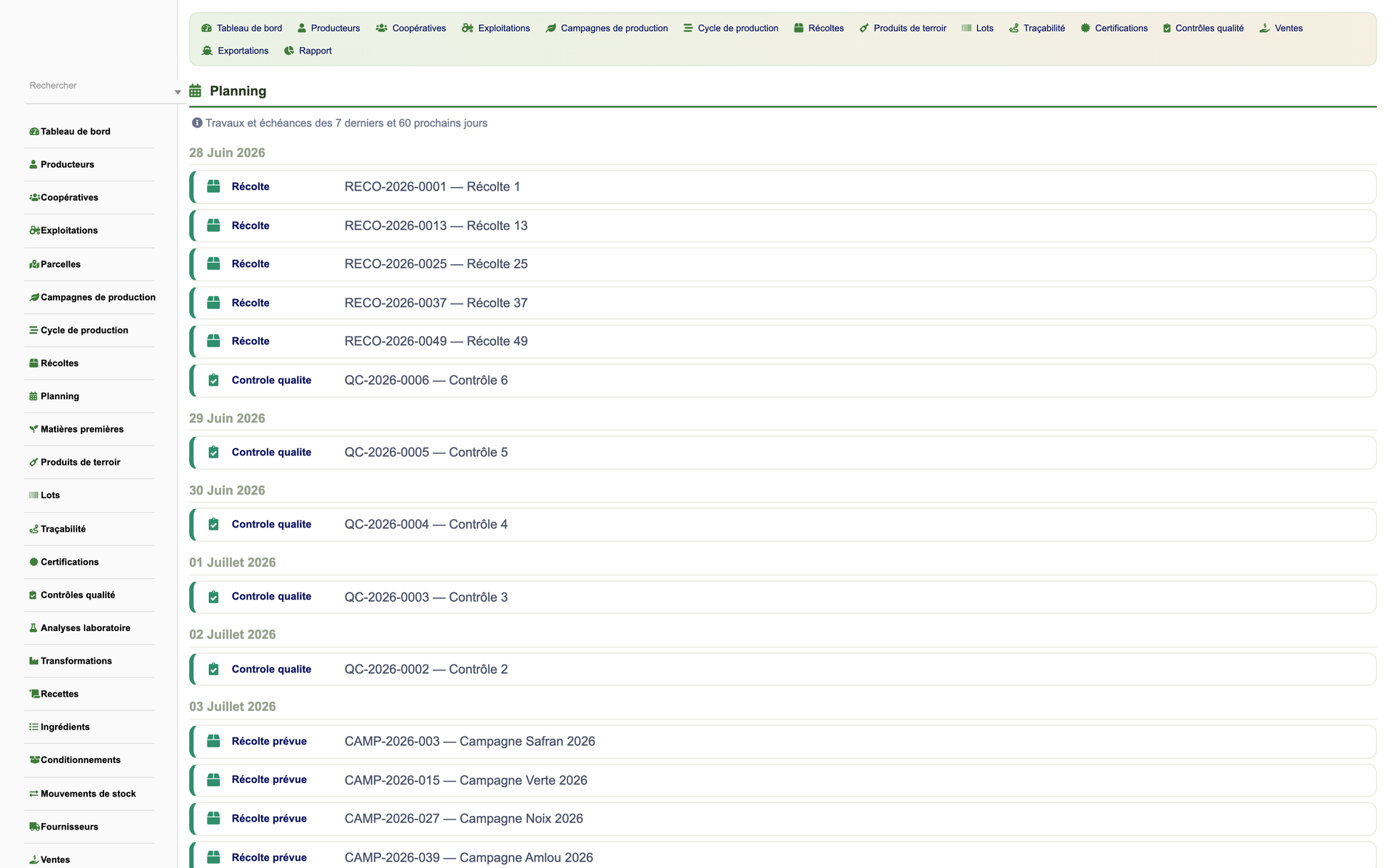Click the Récoltes box icon in top bar
Viewport: 1389px width, 868px height.
(799, 29)
